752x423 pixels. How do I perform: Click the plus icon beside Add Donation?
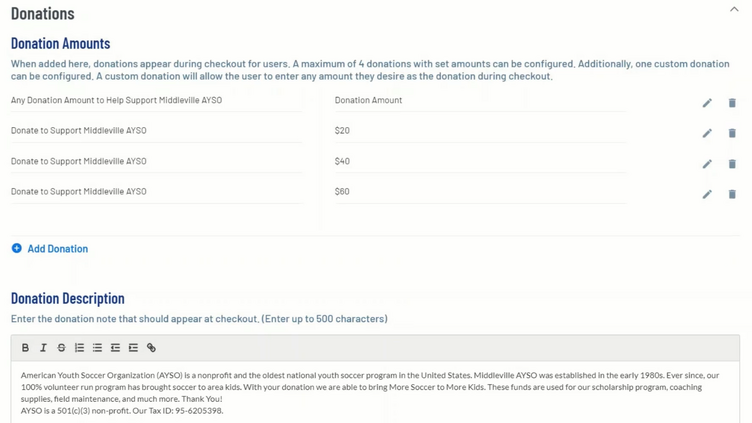tap(17, 249)
